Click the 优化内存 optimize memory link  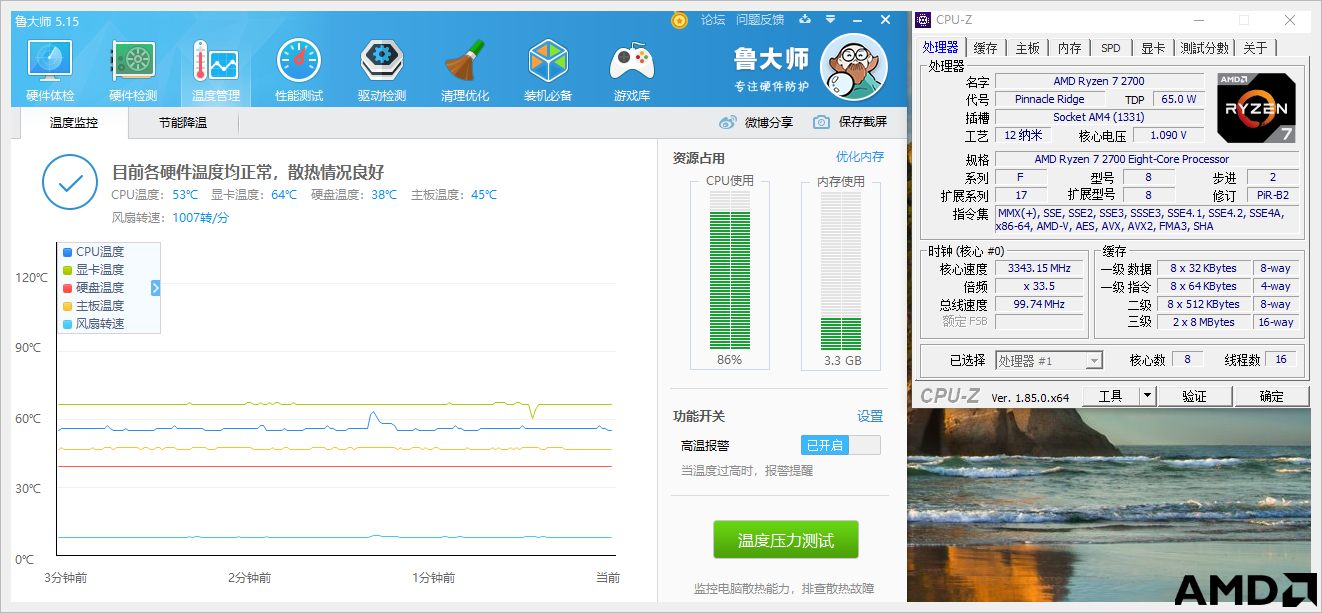click(x=860, y=157)
